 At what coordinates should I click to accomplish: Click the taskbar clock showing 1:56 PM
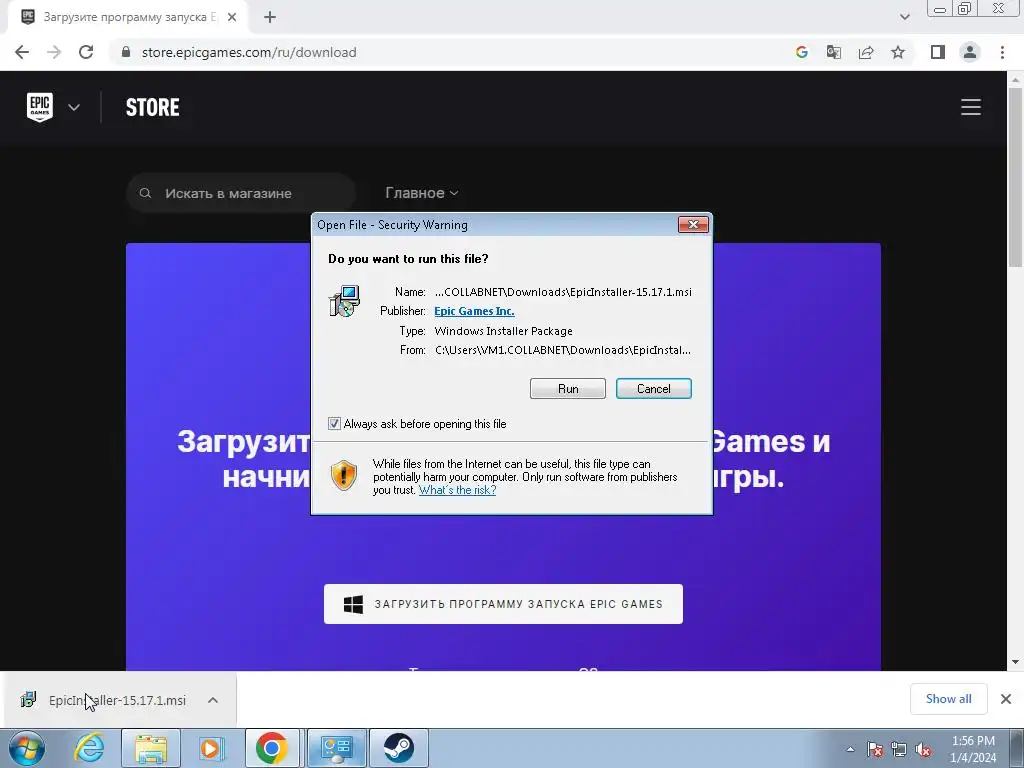point(973,749)
